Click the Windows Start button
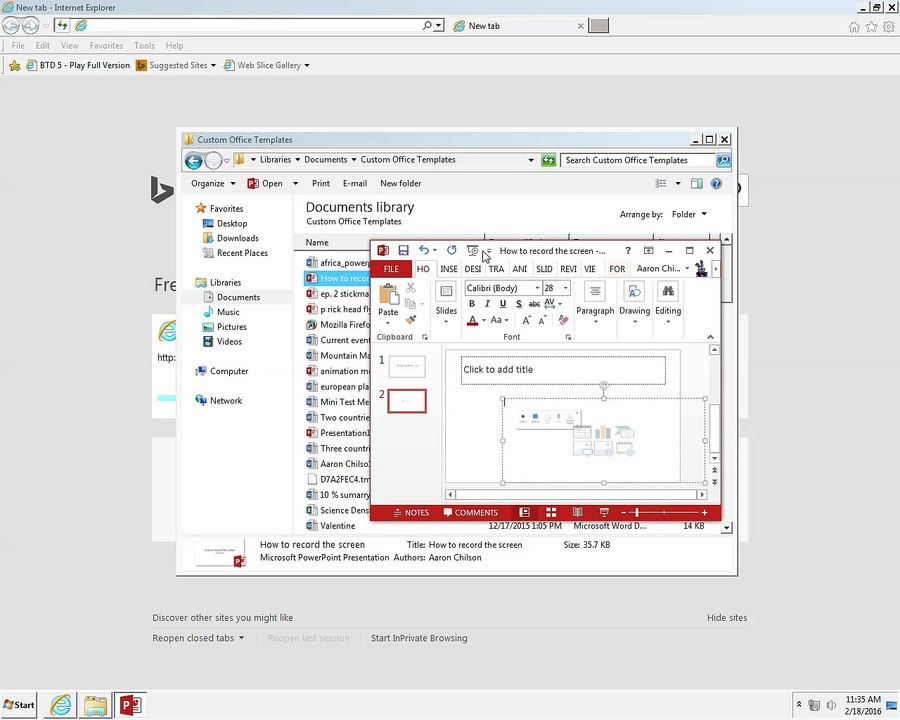Image resolution: width=900 pixels, height=720 pixels. tap(19, 704)
